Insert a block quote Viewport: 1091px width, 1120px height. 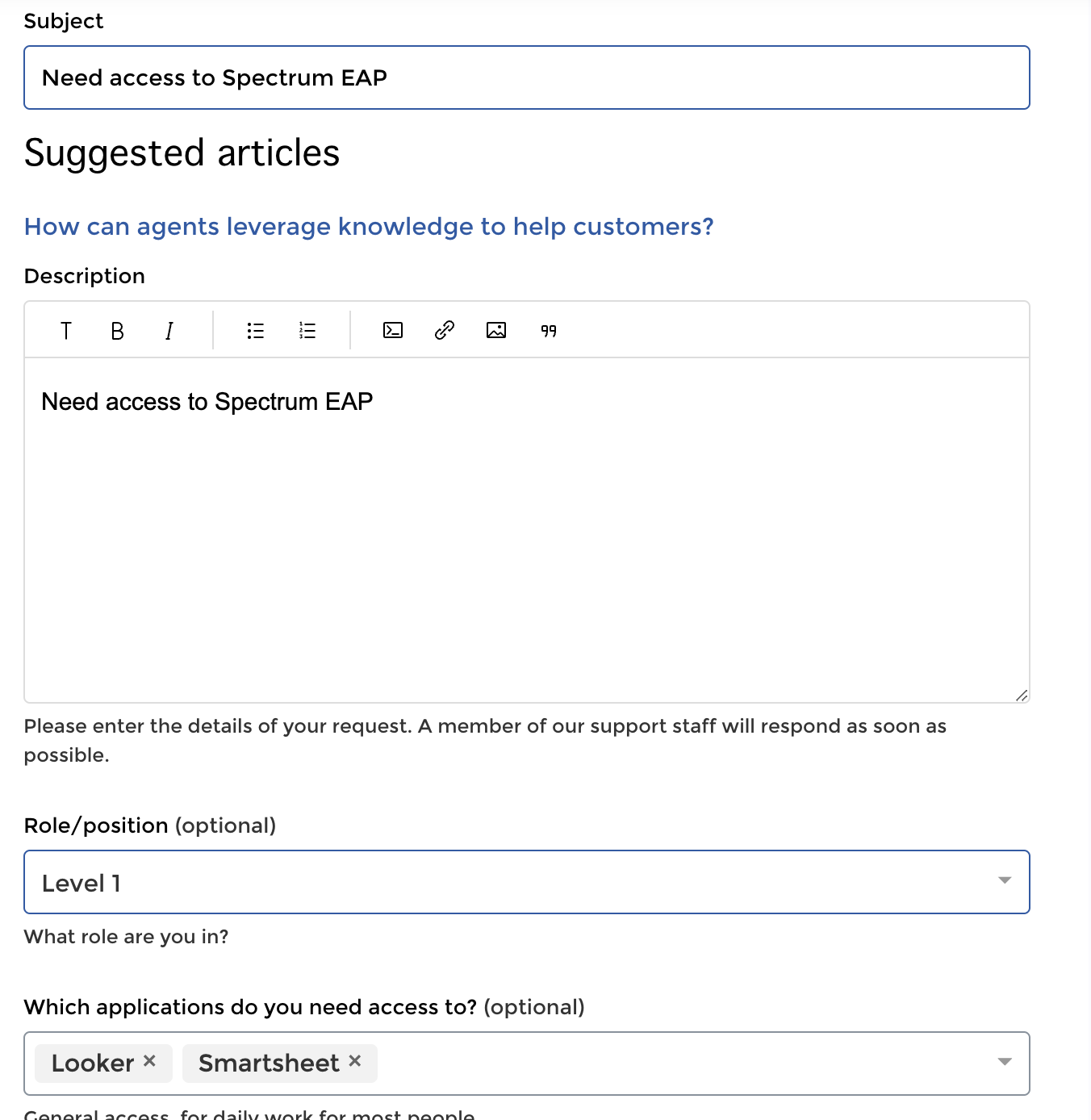[549, 331]
